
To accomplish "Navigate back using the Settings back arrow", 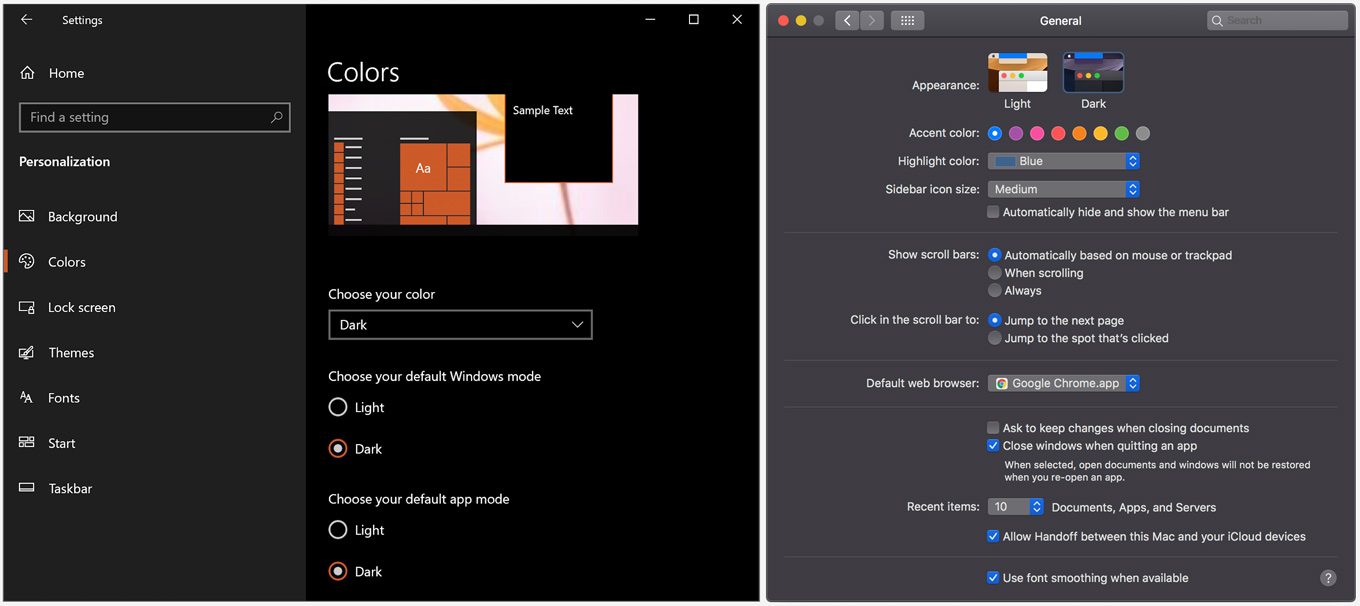I will [26, 19].
